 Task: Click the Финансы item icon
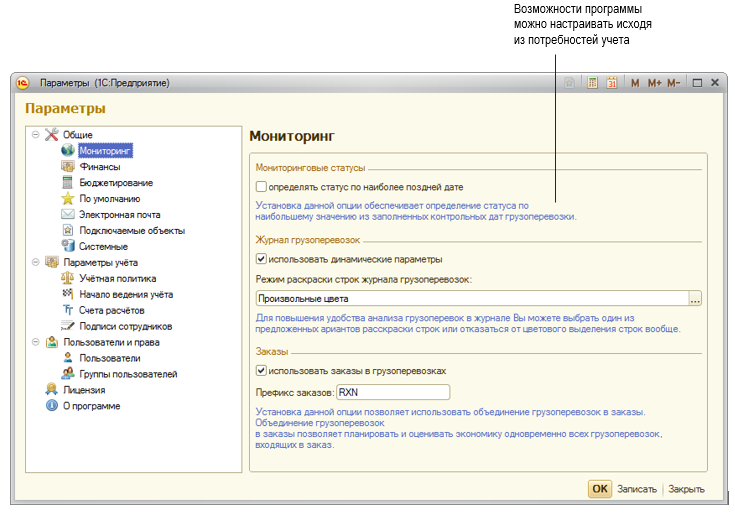[68, 166]
